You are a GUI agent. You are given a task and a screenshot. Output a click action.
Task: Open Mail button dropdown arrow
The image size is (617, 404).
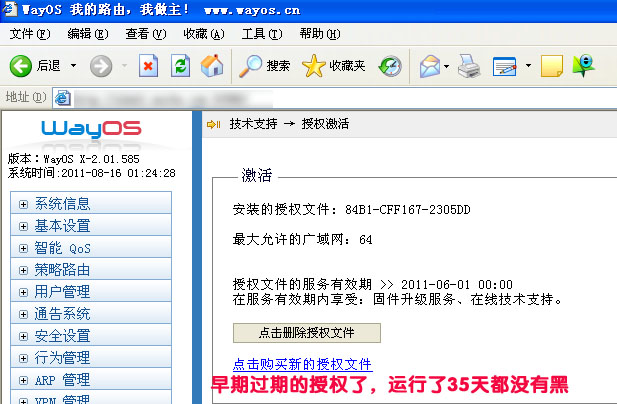pyautogui.click(x=446, y=66)
